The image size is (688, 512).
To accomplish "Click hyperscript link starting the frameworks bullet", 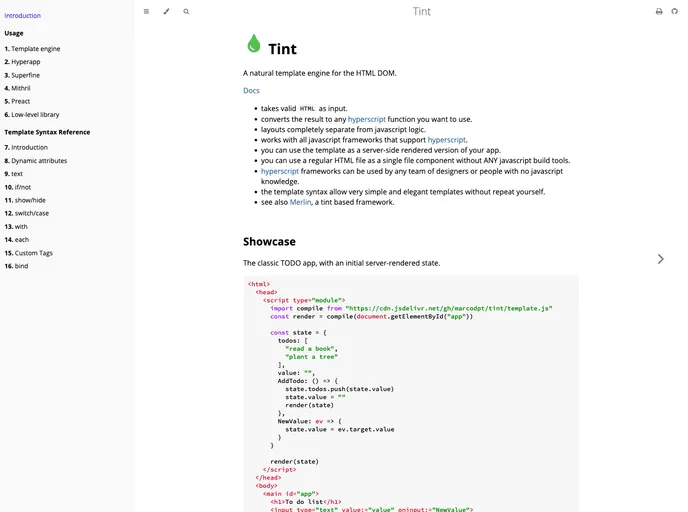I will (x=280, y=171).
